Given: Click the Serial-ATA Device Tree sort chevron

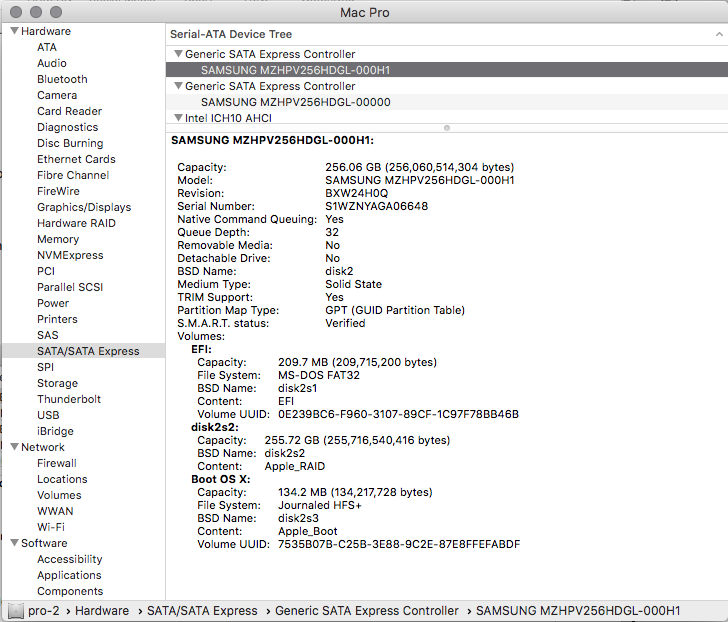Looking at the screenshot, I should click(719, 34).
